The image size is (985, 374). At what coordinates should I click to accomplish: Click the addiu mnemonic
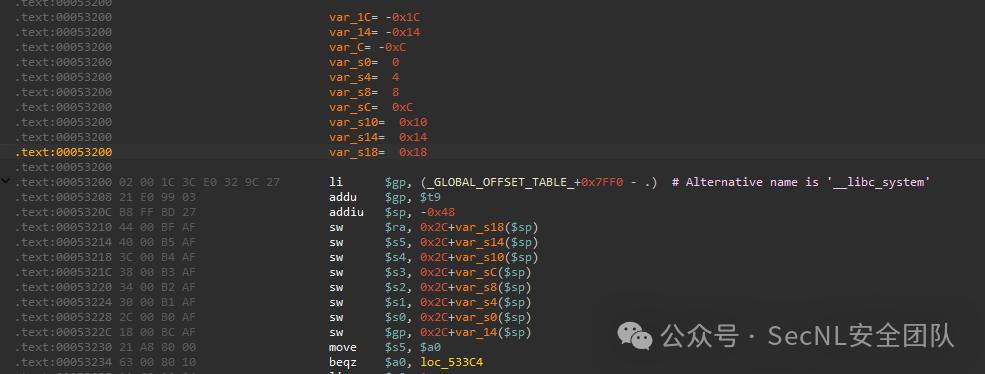pos(347,212)
